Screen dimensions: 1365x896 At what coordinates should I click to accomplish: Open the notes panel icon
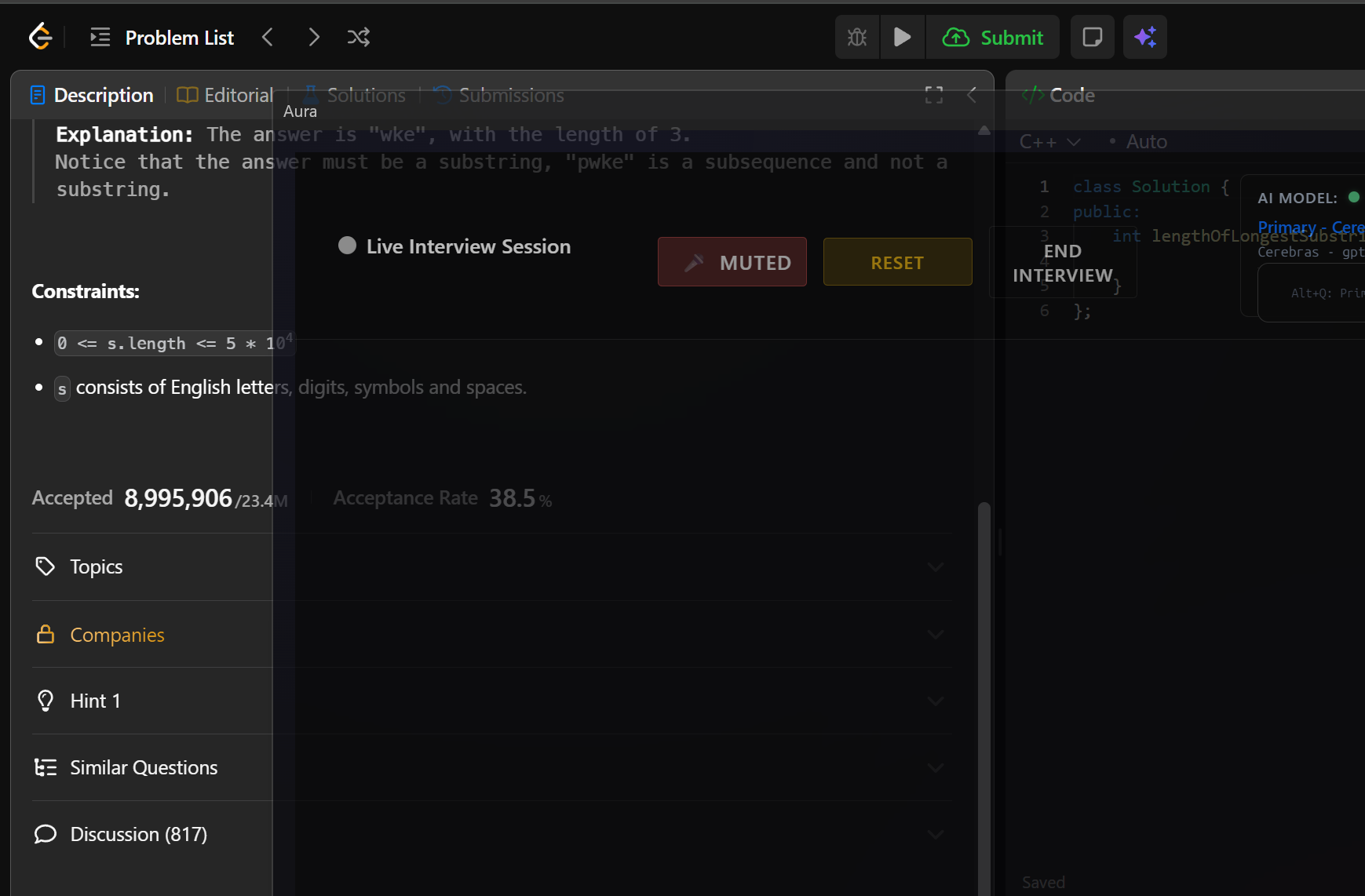click(x=1092, y=37)
